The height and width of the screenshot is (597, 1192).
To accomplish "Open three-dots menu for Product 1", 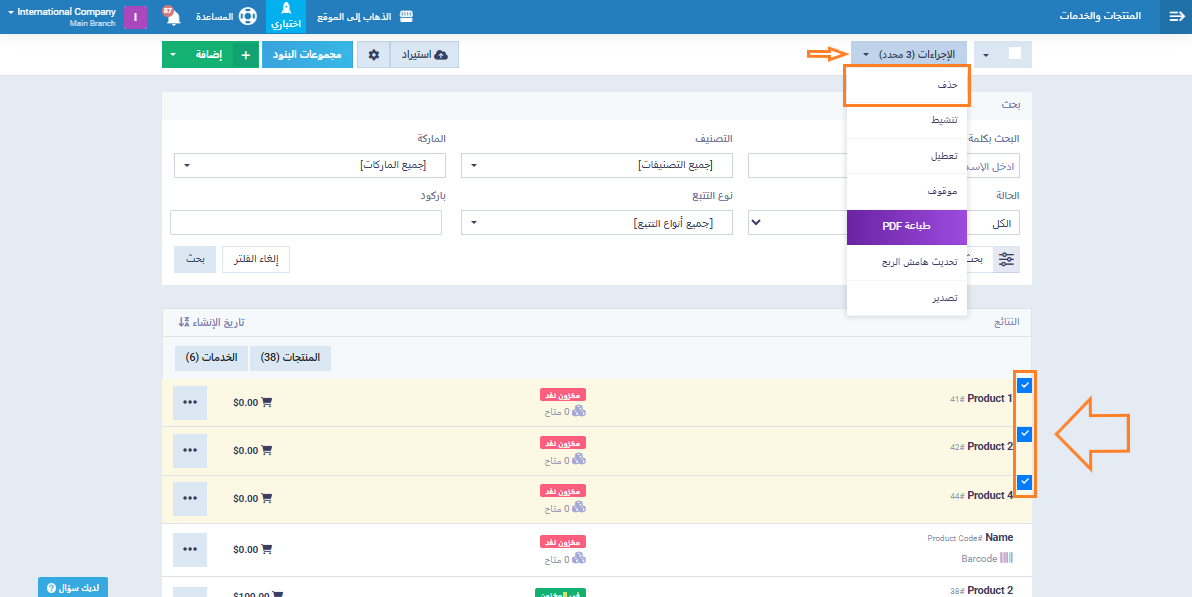I will point(190,402).
